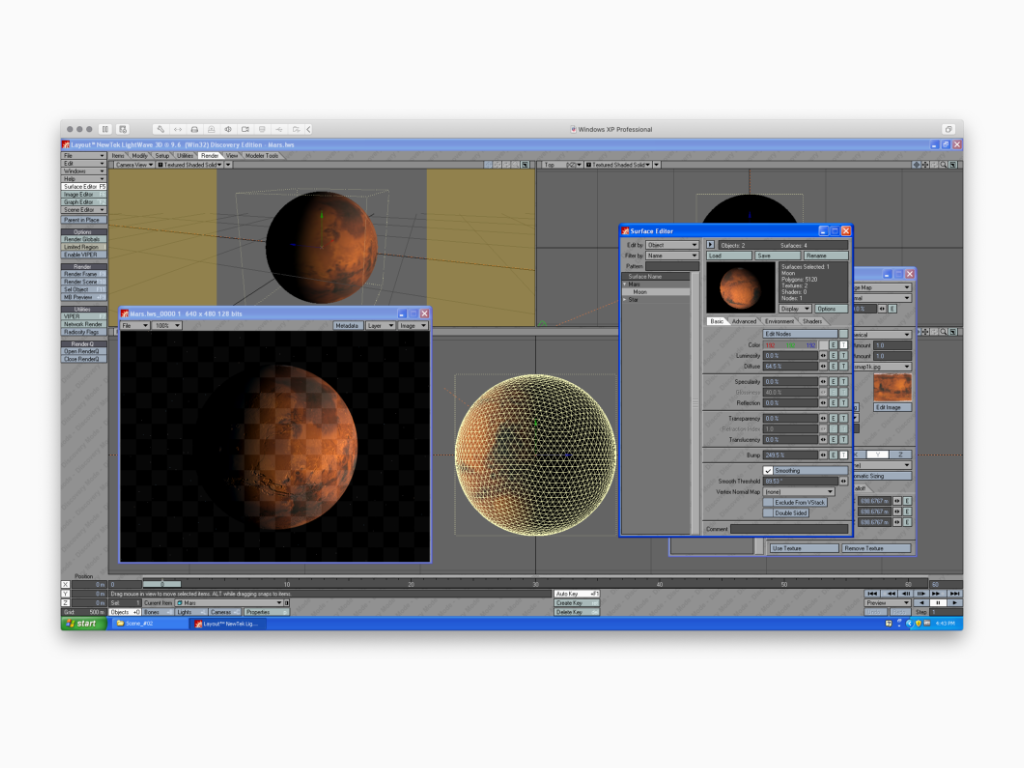Collapse the Mars surface tree item
Image resolution: width=1024 pixels, height=768 pixels.
[x=625, y=284]
